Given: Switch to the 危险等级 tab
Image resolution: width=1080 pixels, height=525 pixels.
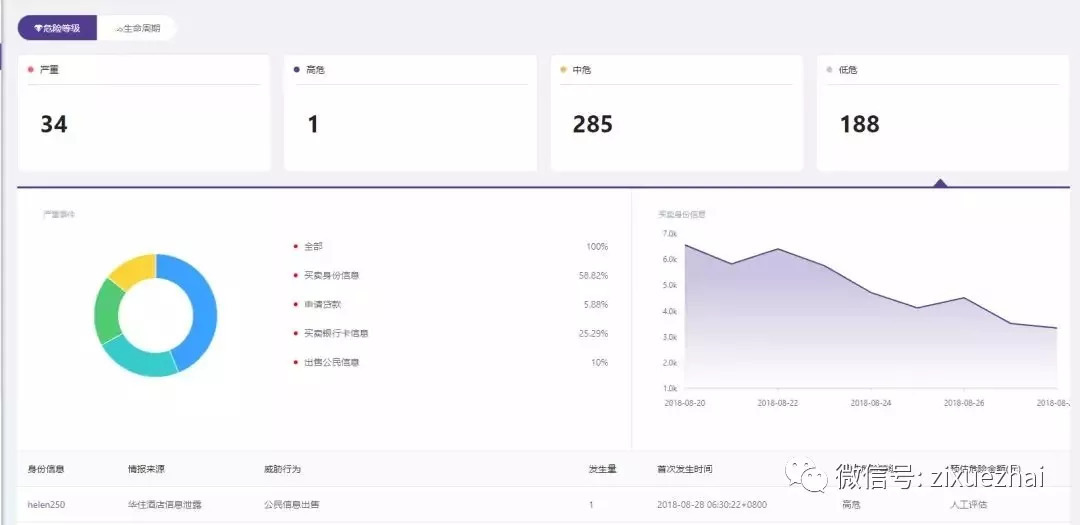Looking at the screenshot, I should (x=57, y=28).
